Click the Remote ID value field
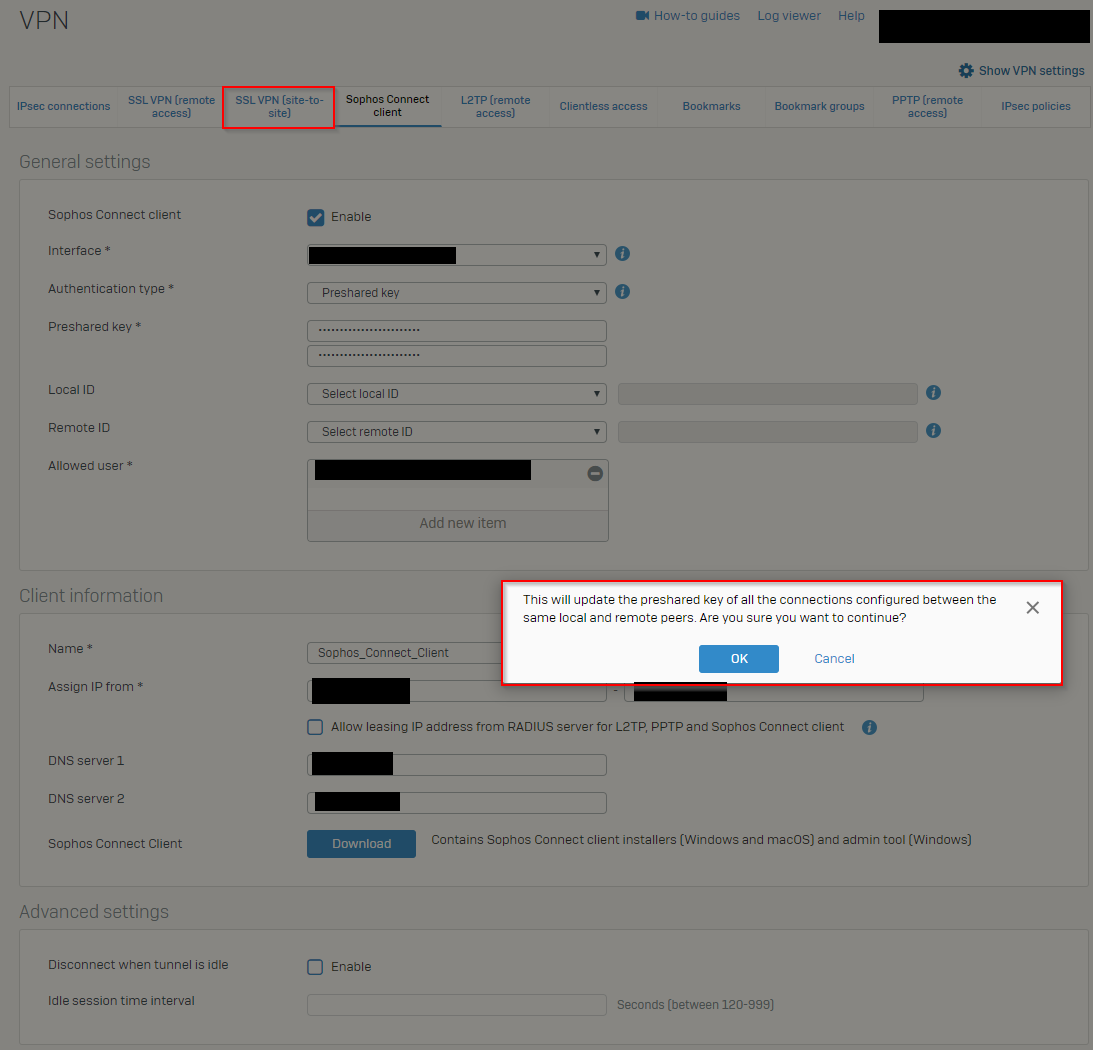 (767, 432)
